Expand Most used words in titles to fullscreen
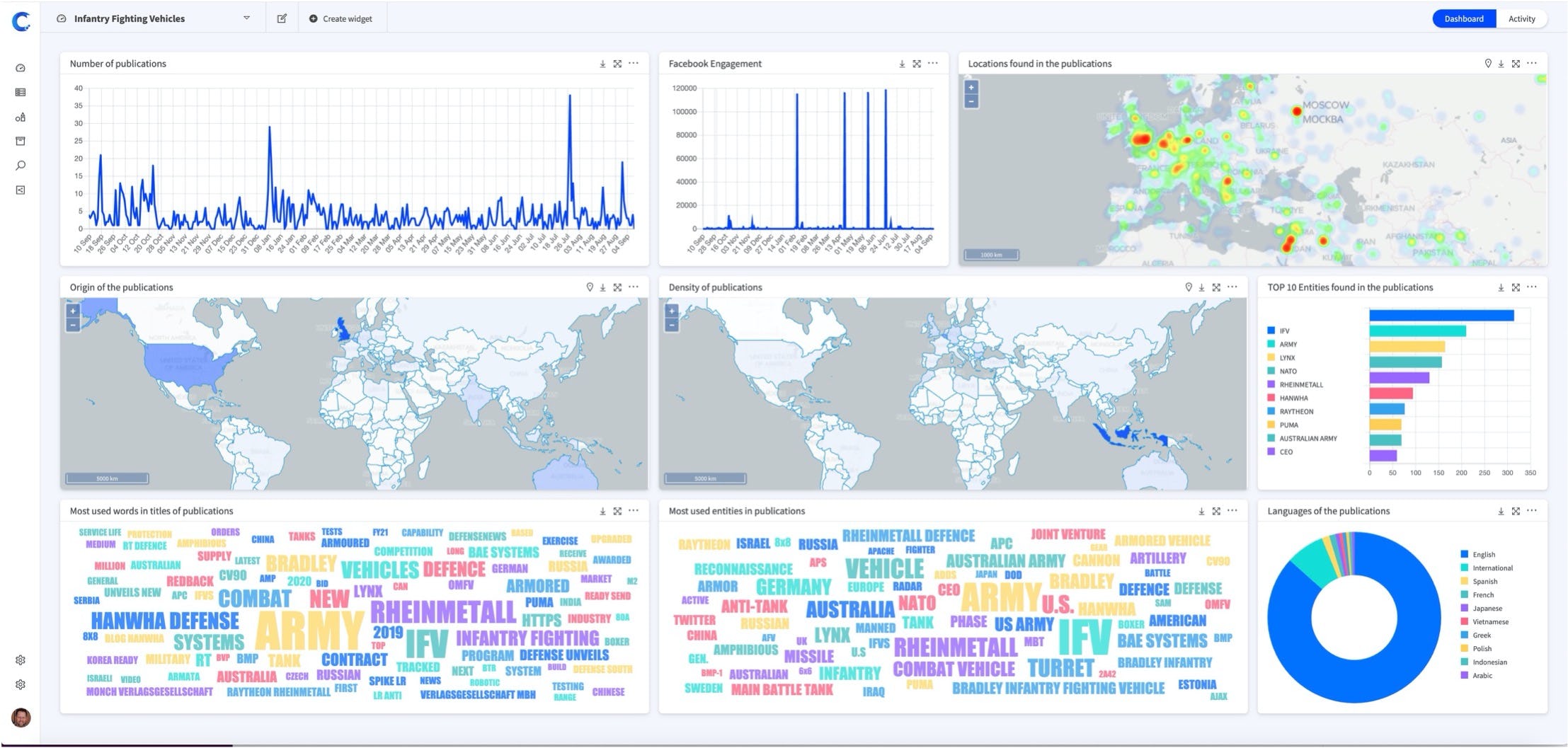Image resolution: width=1568 pixels, height=748 pixels. tap(617, 511)
